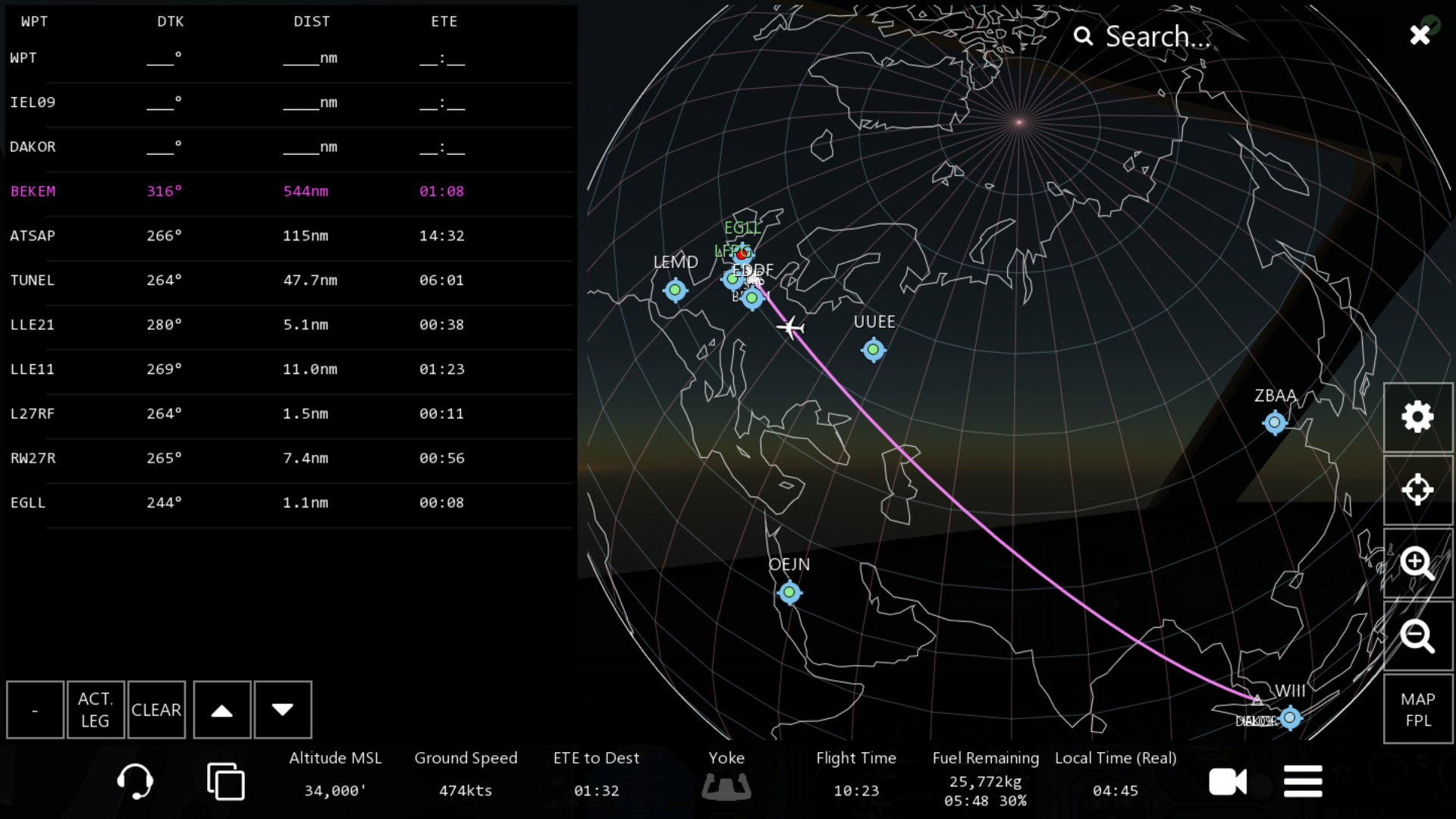
Task: Select the OEJN airport marker
Action: (x=789, y=592)
